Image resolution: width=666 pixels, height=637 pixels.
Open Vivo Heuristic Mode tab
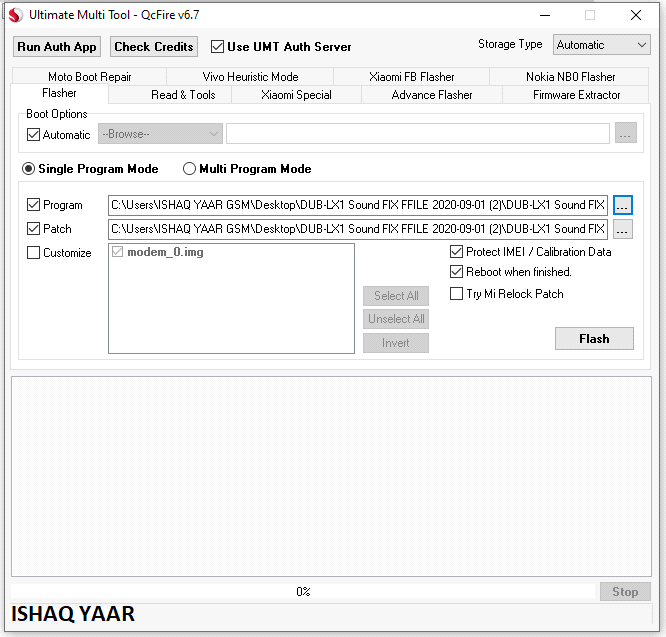(250, 77)
